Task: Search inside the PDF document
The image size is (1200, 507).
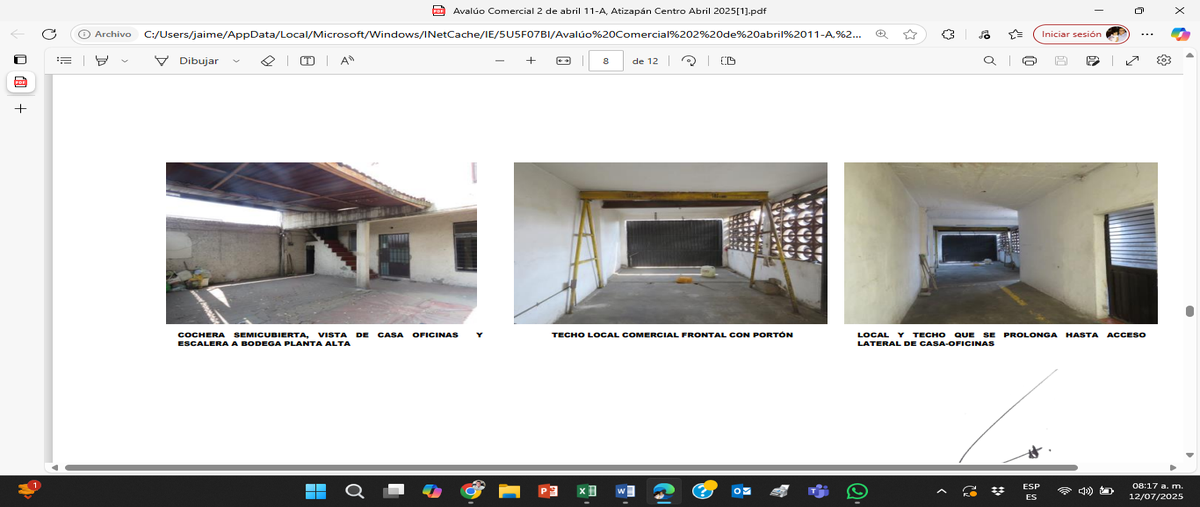Action: click(x=990, y=60)
